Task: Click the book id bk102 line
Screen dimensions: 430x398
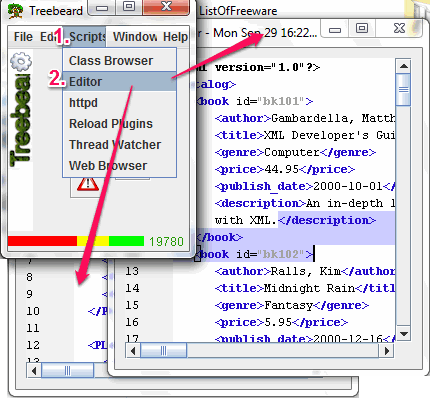Action: 255,254
